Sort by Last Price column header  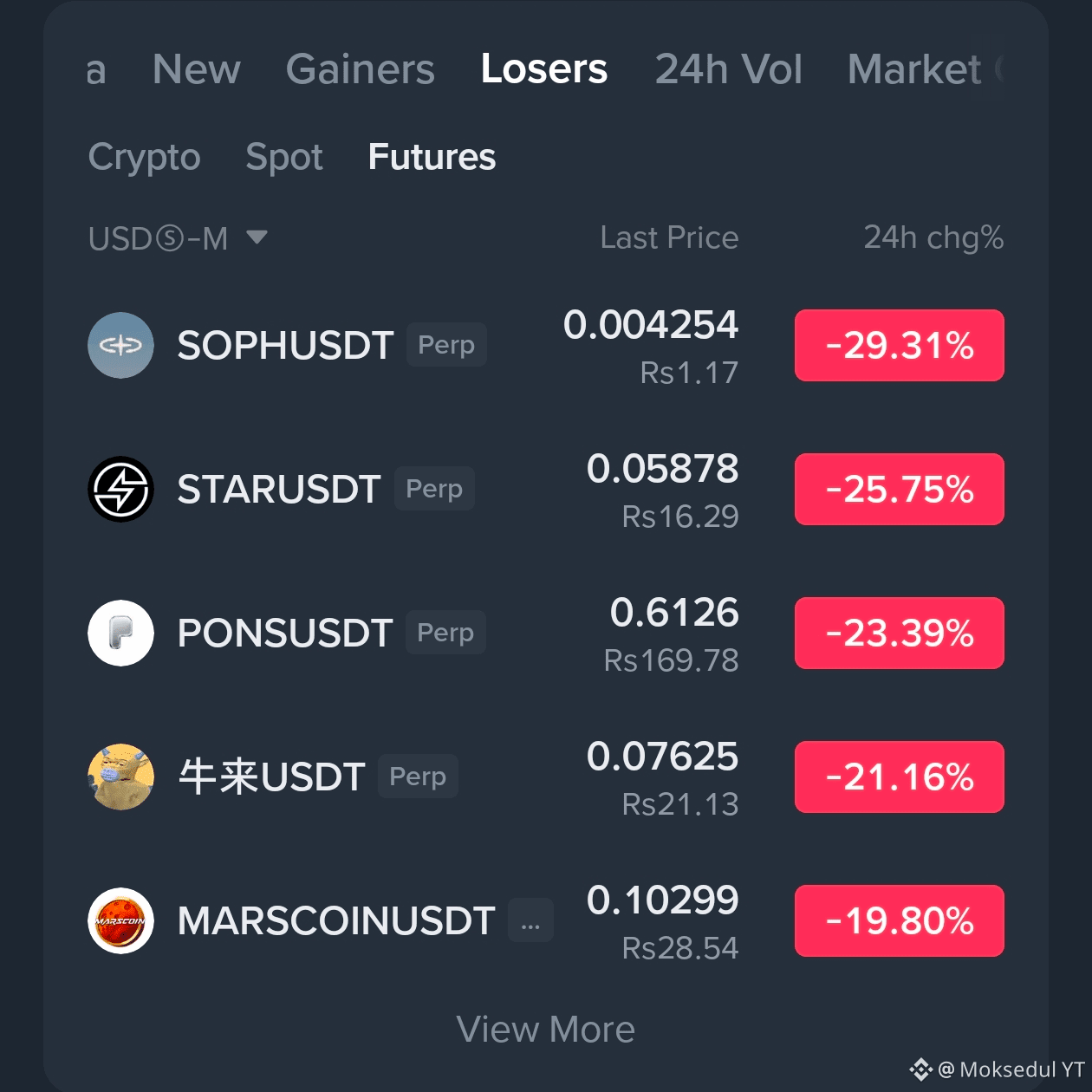[x=669, y=237]
